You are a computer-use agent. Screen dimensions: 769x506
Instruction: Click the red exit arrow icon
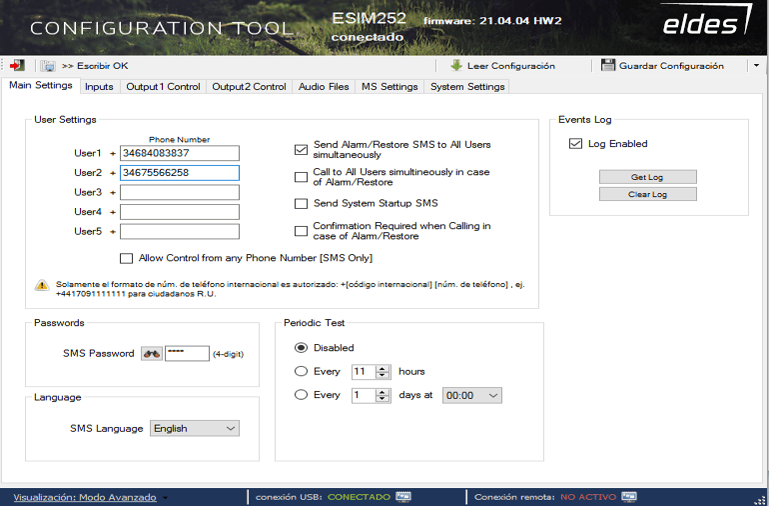(x=17, y=65)
